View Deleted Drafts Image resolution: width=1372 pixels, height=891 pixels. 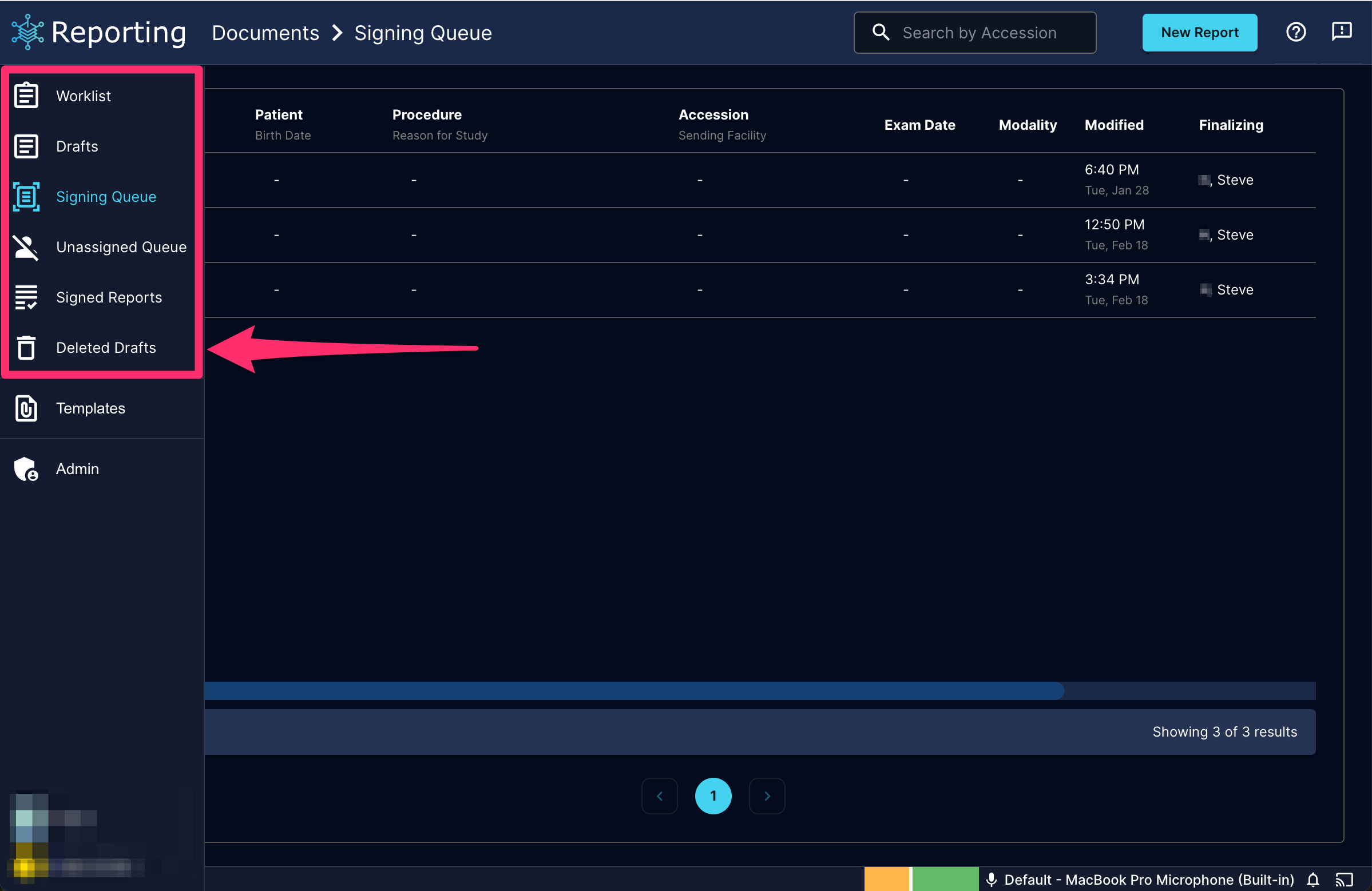pyautogui.click(x=106, y=348)
